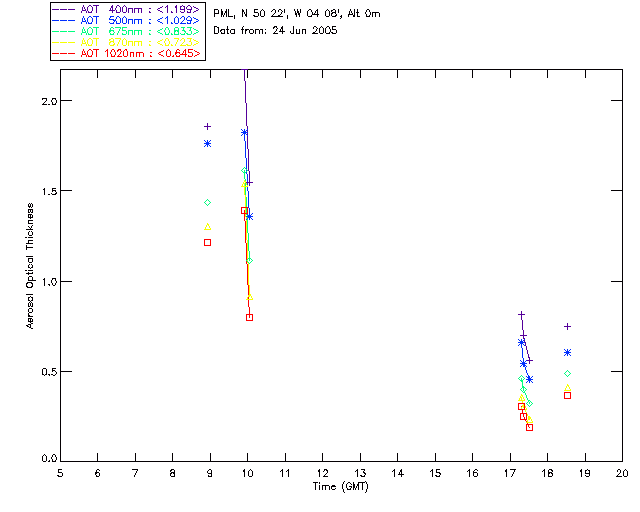The width and height of the screenshot is (640, 512).
Task: Click the blue asterisk marker at 0.45 near 17.5 GMT
Action: point(529,380)
